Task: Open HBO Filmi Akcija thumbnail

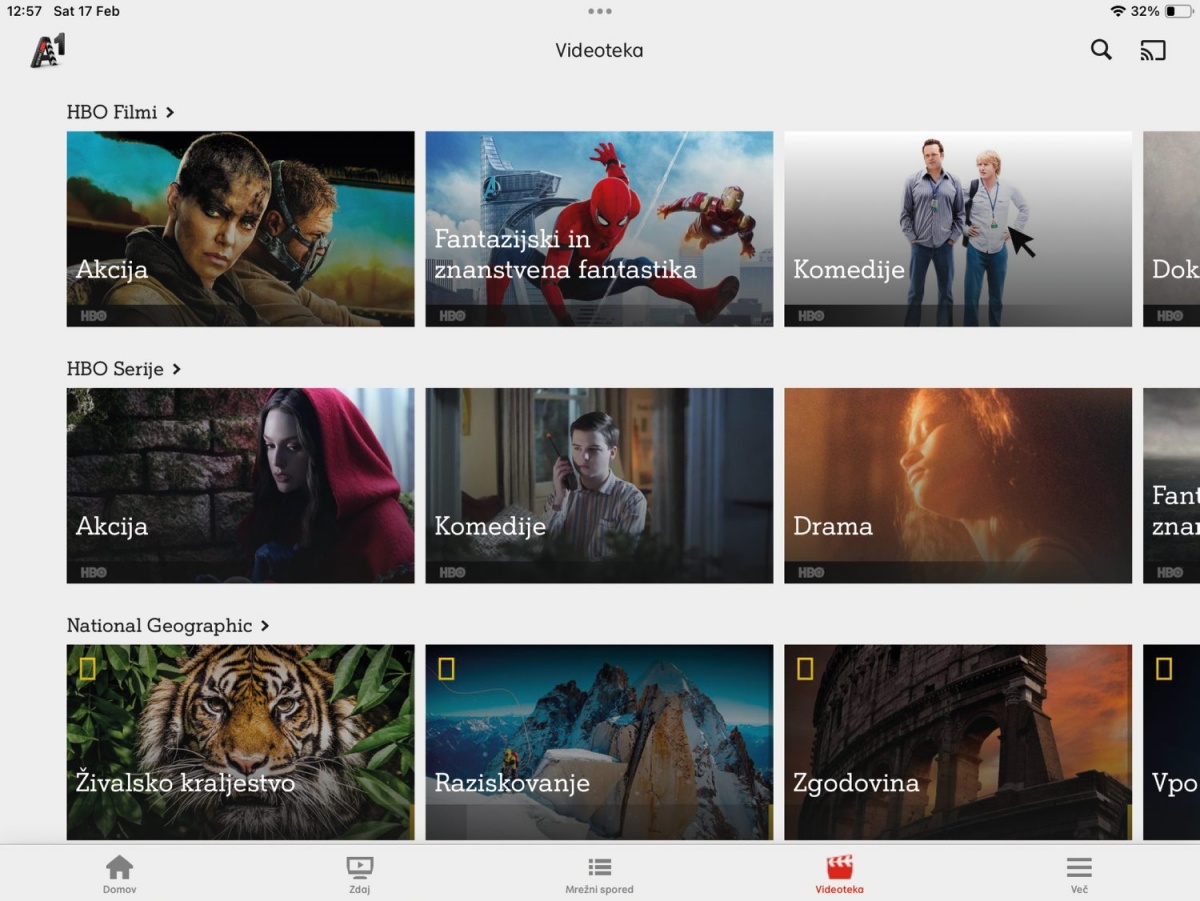Action: pyautogui.click(x=240, y=229)
